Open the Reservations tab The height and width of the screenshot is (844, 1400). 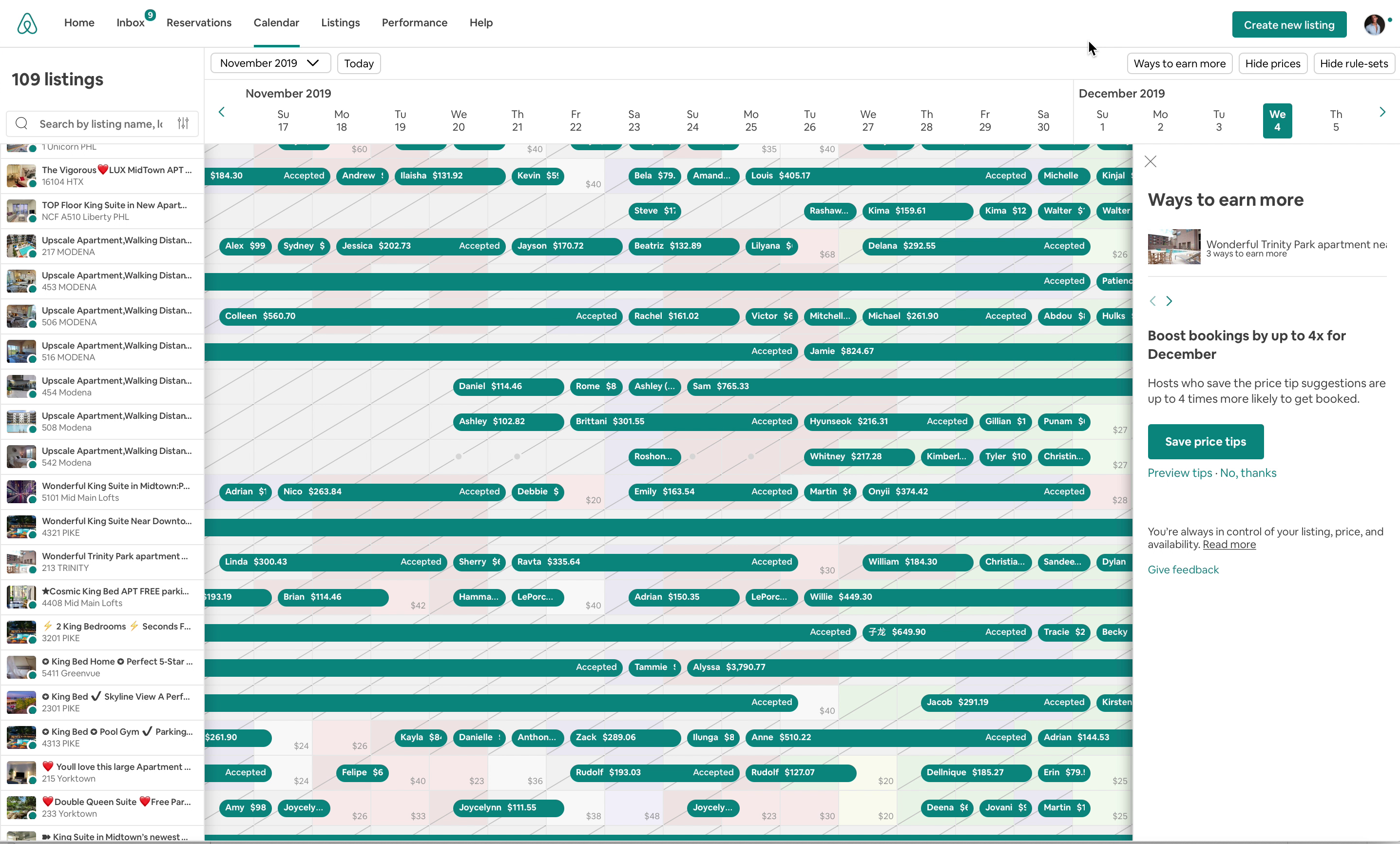(199, 23)
